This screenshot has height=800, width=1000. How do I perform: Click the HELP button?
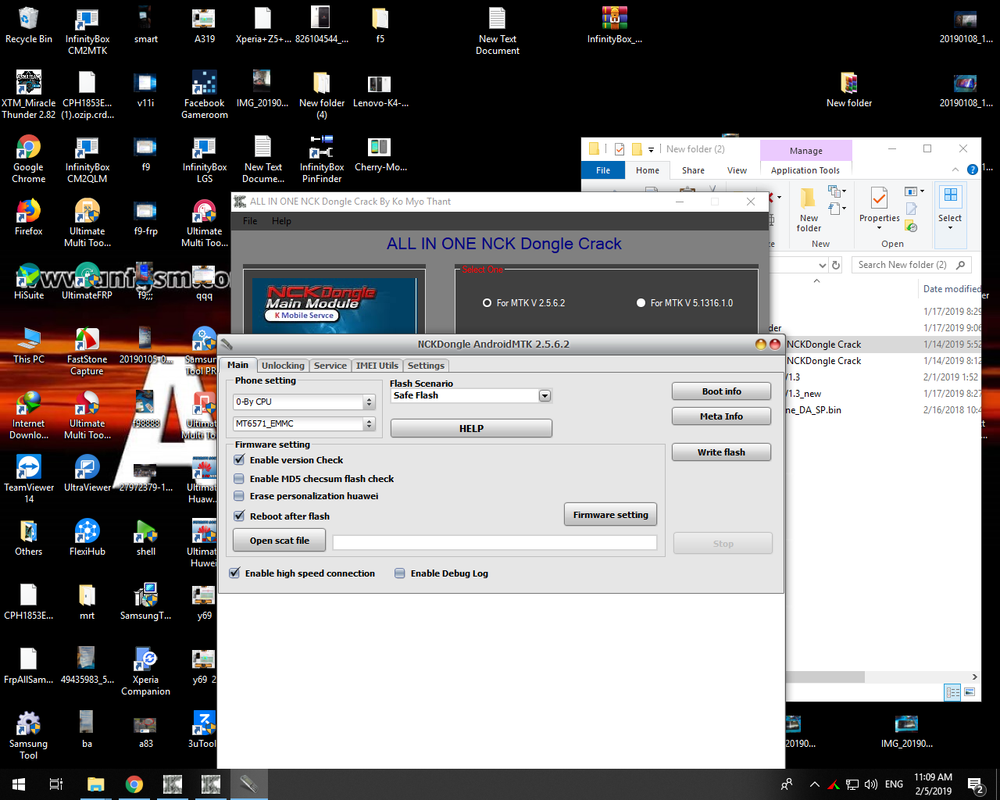(x=471, y=428)
